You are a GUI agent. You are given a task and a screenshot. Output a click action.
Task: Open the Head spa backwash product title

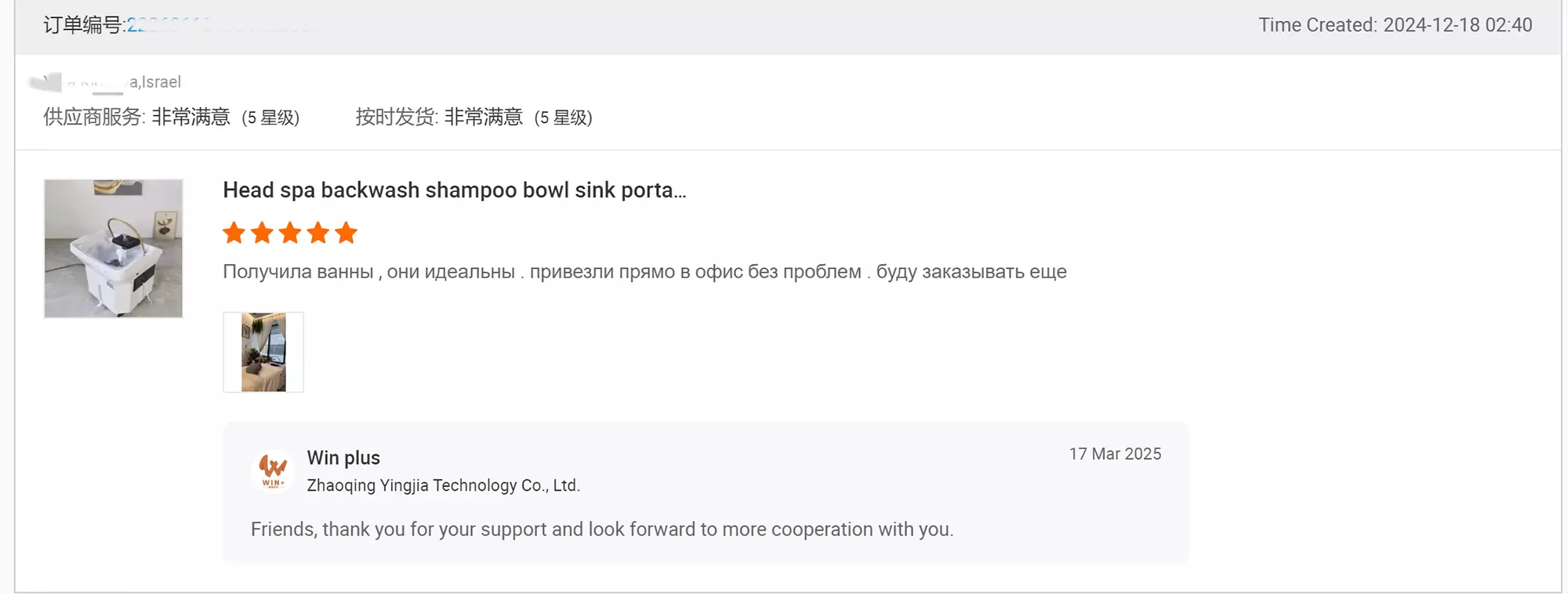(x=454, y=190)
